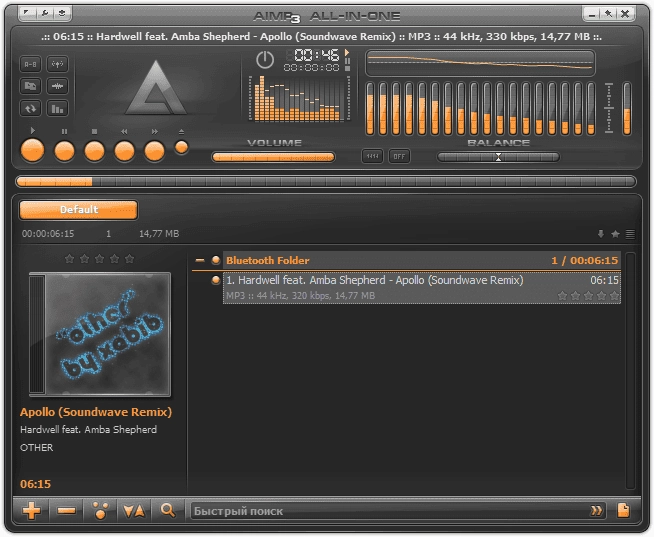Click the Apollo (Soundwave Remix) title text
Screen dimensions: 654x537
pos(96,412)
